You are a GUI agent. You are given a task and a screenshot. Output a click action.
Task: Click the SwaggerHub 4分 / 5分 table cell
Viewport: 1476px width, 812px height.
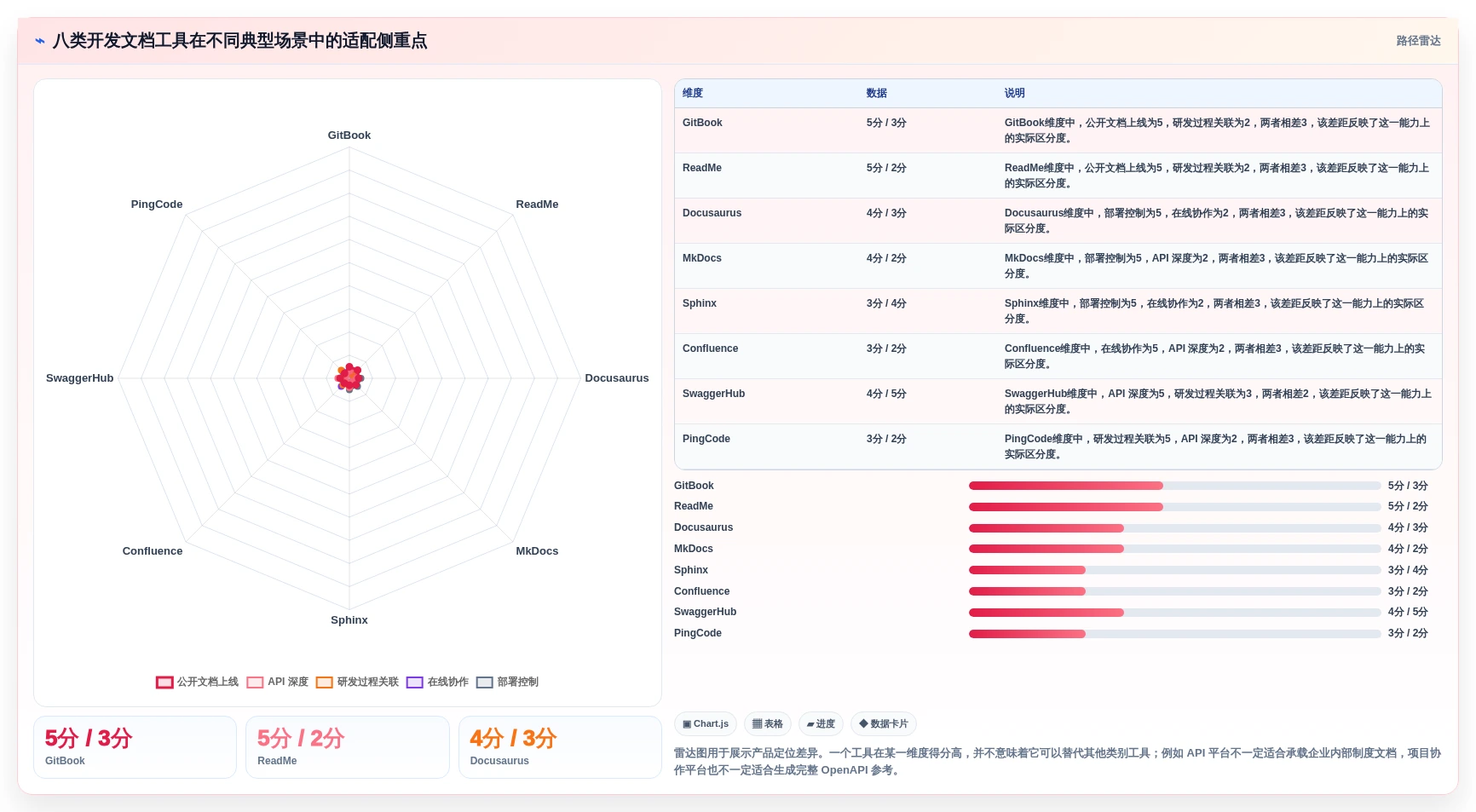(886, 394)
